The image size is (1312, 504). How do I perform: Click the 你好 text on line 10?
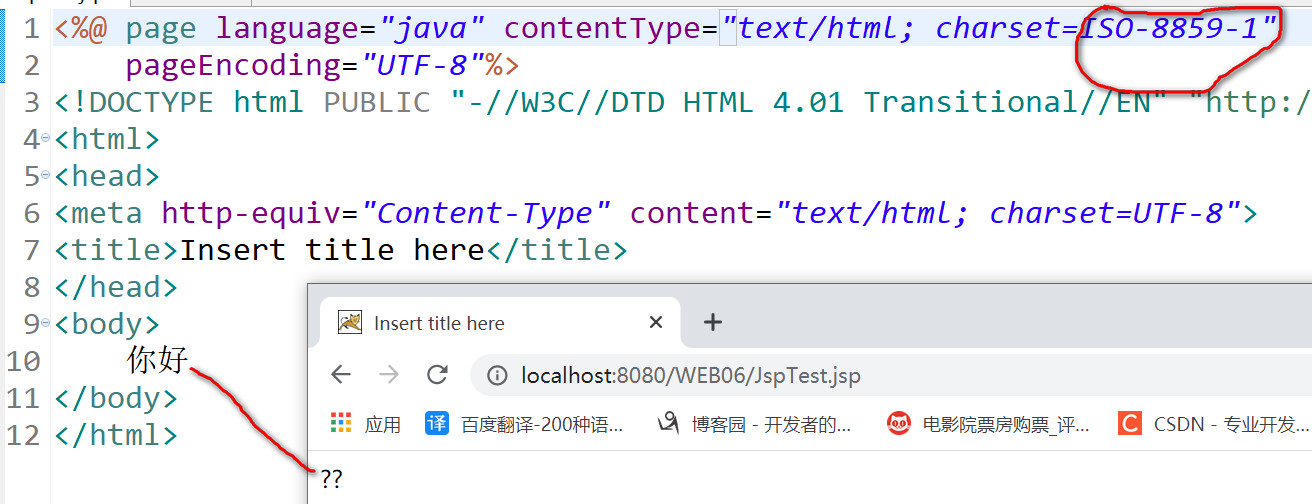click(157, 360)
